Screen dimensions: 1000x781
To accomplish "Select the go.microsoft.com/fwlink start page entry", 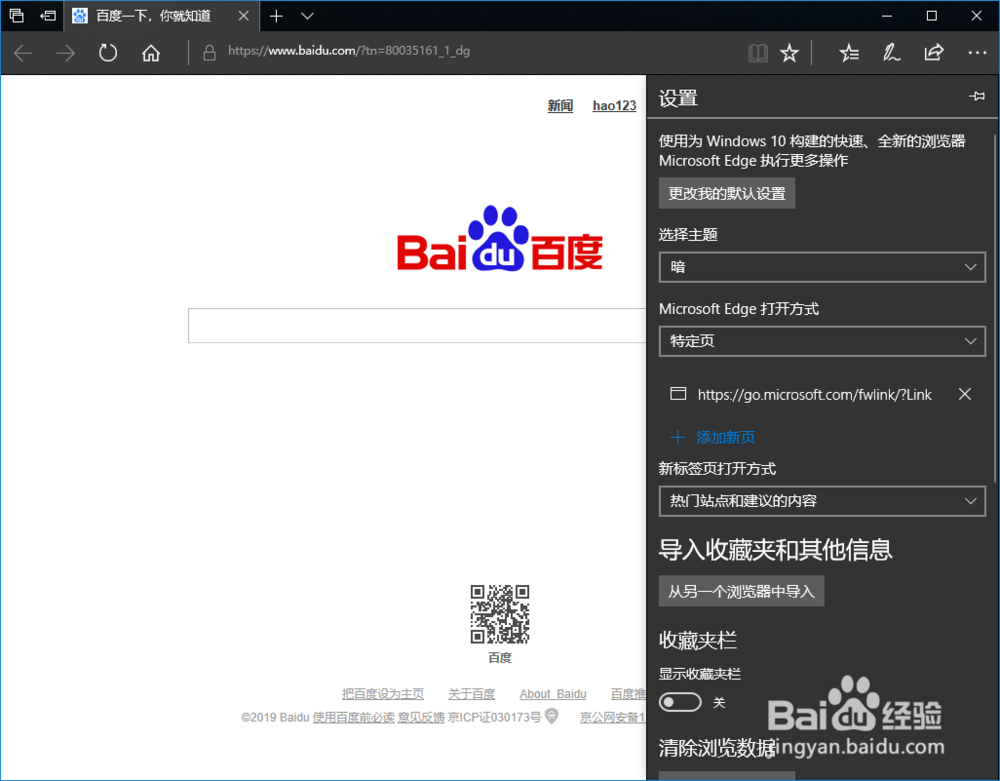I will pyautogui.click(x=814, y=395).
